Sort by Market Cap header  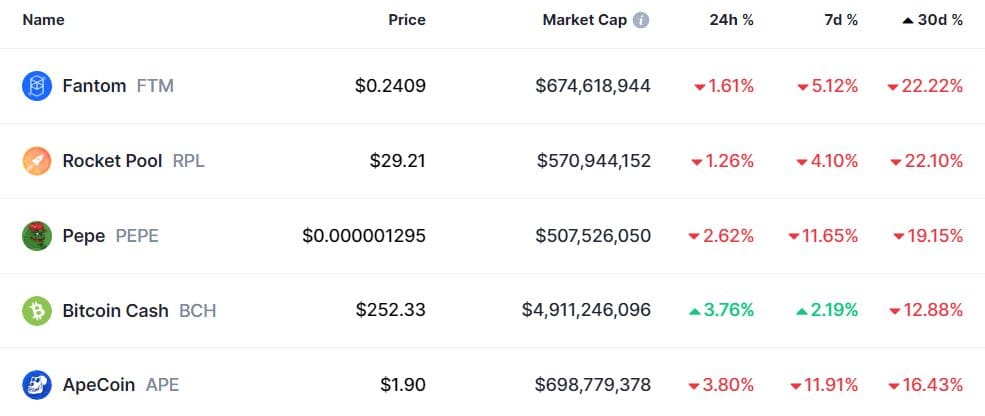585,20
